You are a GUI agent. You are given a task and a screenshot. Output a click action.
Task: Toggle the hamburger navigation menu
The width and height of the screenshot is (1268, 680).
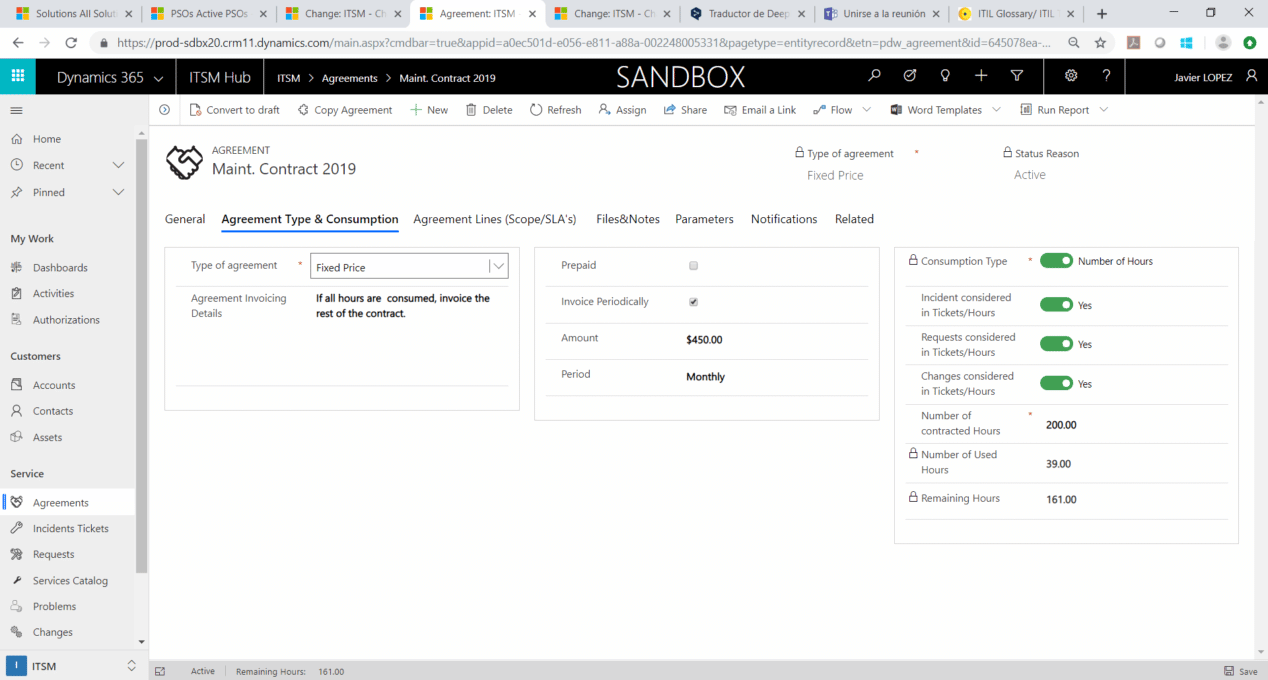(16, 110)
